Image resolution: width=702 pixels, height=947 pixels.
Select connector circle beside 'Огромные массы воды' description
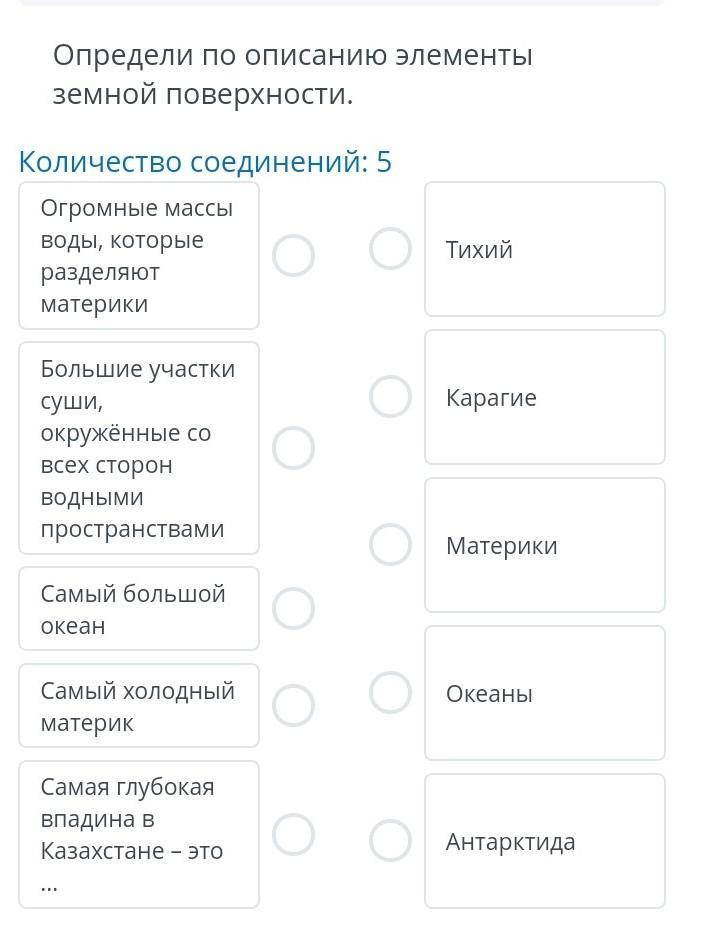point(293,256)
